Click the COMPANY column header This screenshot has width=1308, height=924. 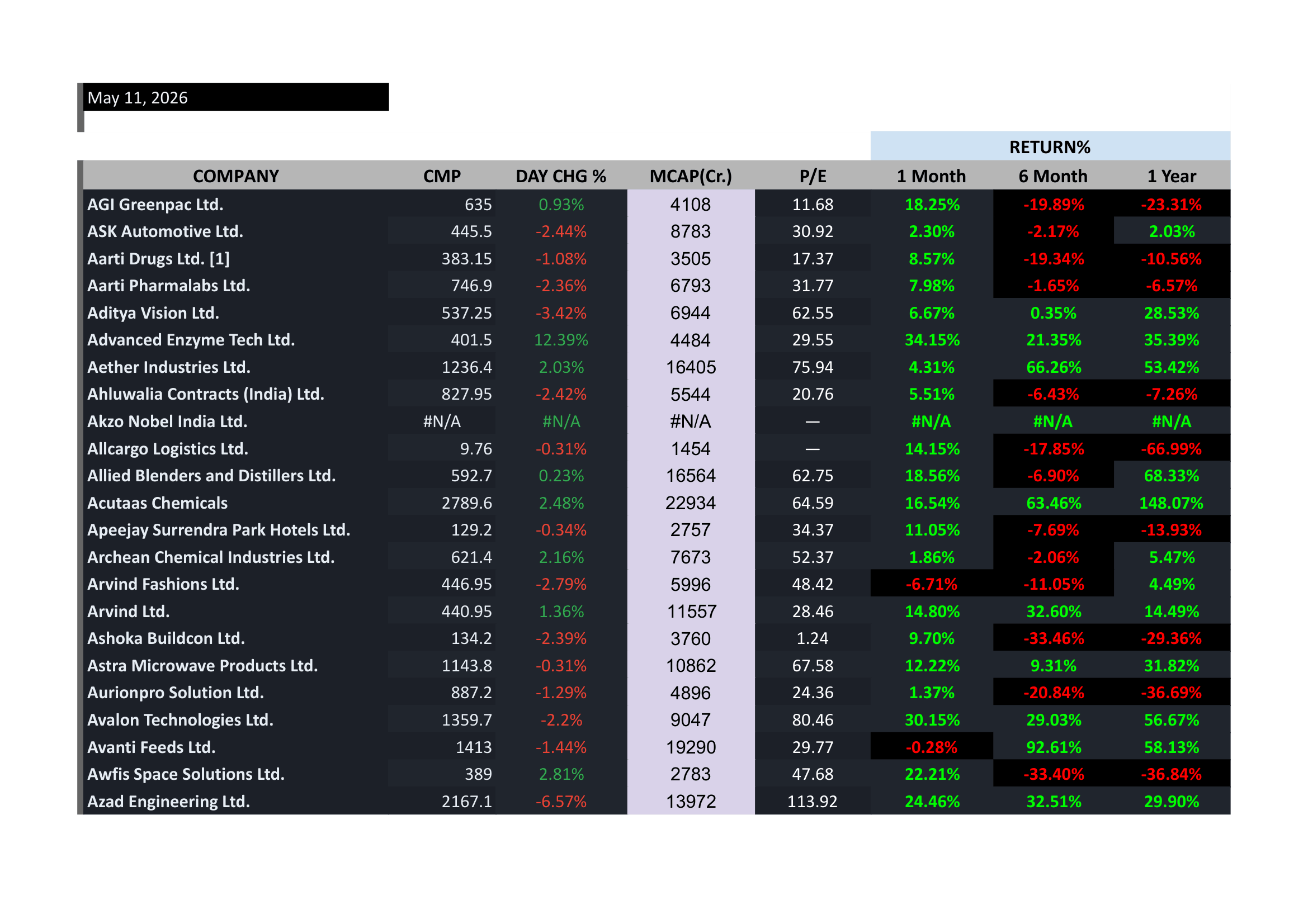(x=236, y=176)
